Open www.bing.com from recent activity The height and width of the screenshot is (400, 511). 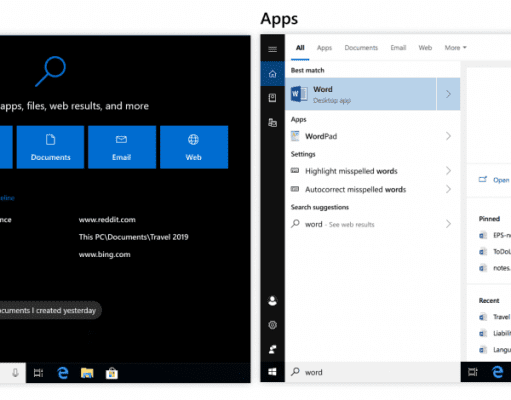tap(104, 254)
